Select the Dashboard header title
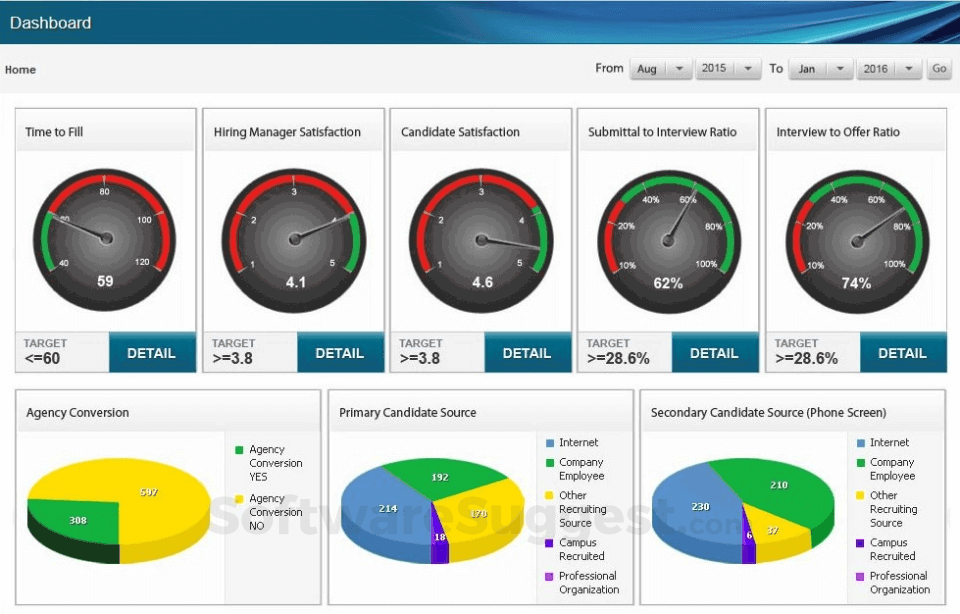This screenshot has width=960, height=614. click(x=50, y=22)
